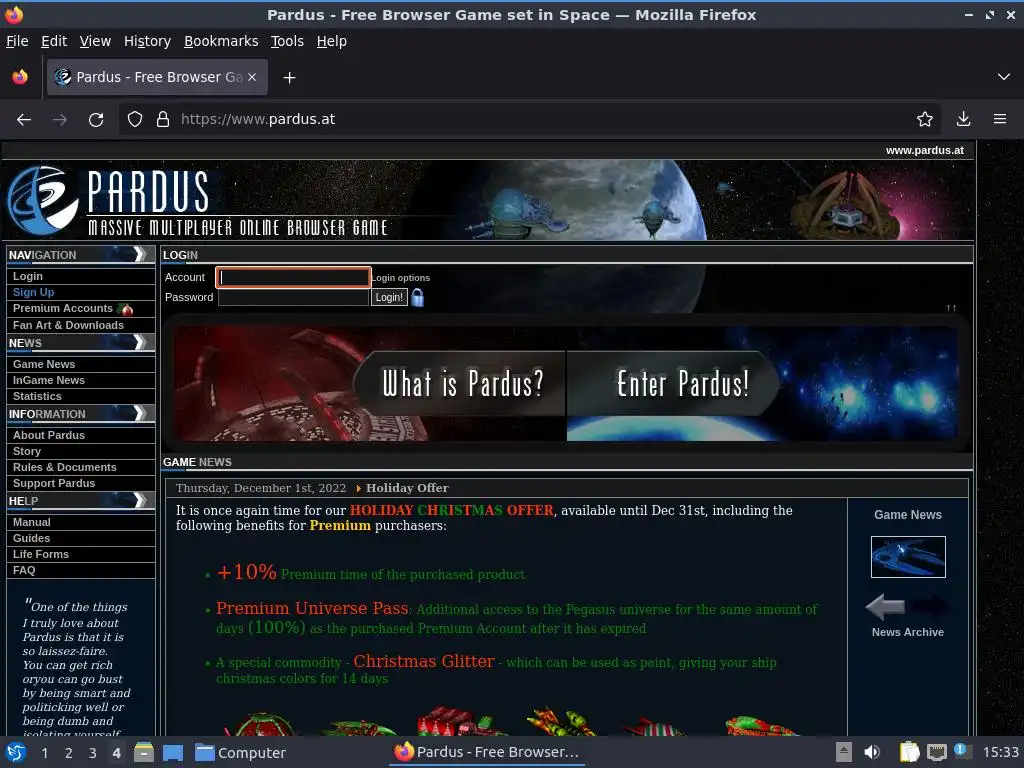The height and width of the screenshot is (768, 1024).
Task: Open the Story link
Action: click(x=27, y=451)
